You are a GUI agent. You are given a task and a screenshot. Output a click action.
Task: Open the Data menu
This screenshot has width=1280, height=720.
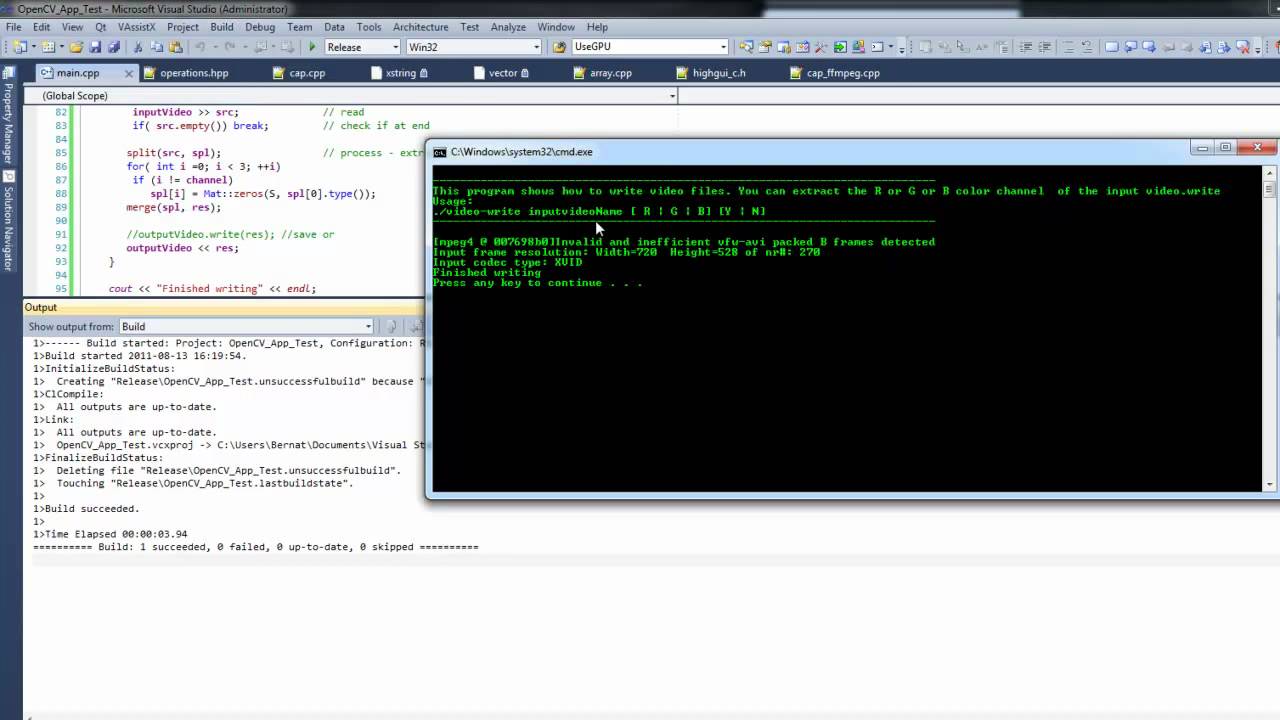(x=334, y=27)
